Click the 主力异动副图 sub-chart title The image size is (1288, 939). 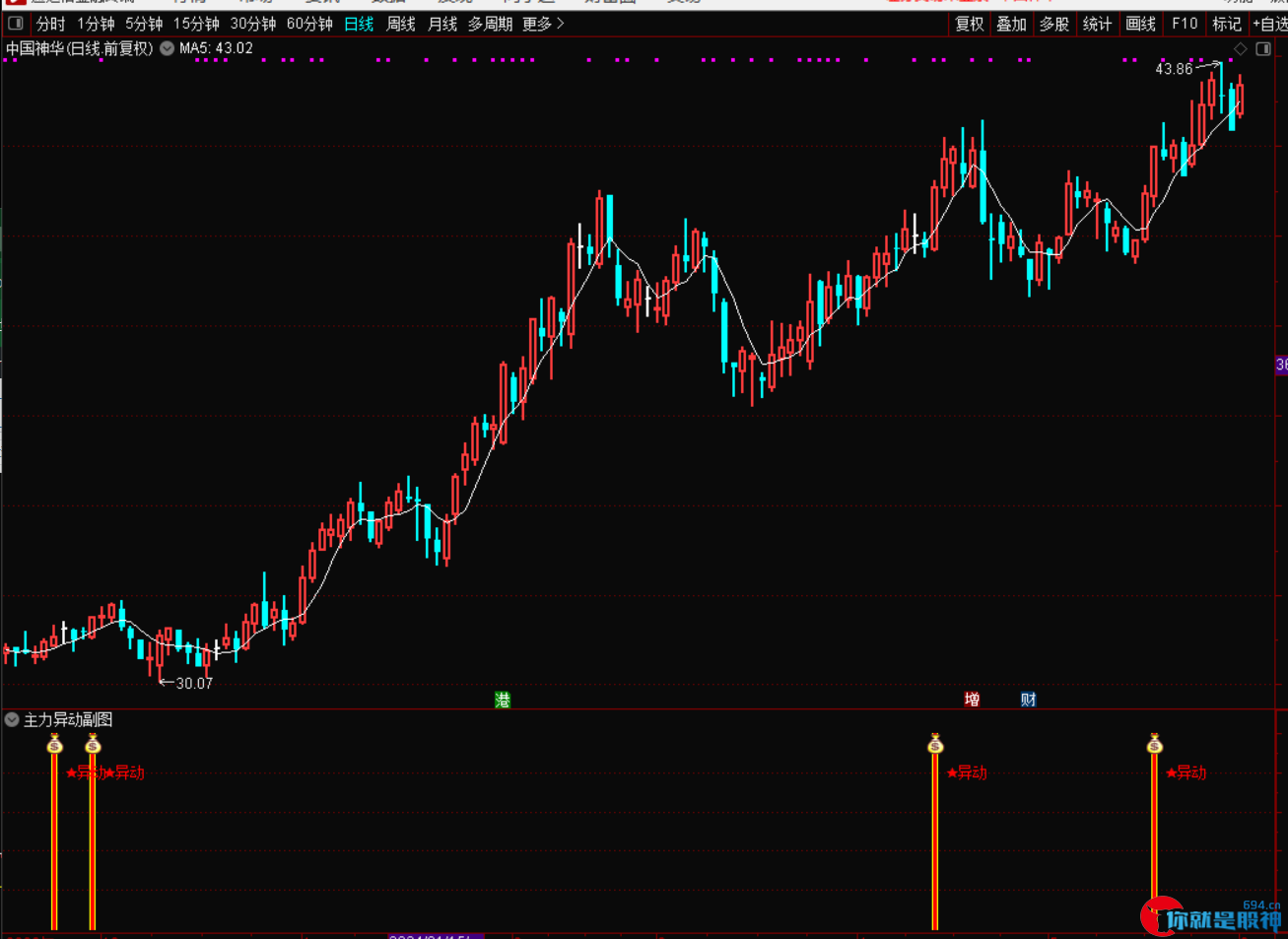coord(68,720)
